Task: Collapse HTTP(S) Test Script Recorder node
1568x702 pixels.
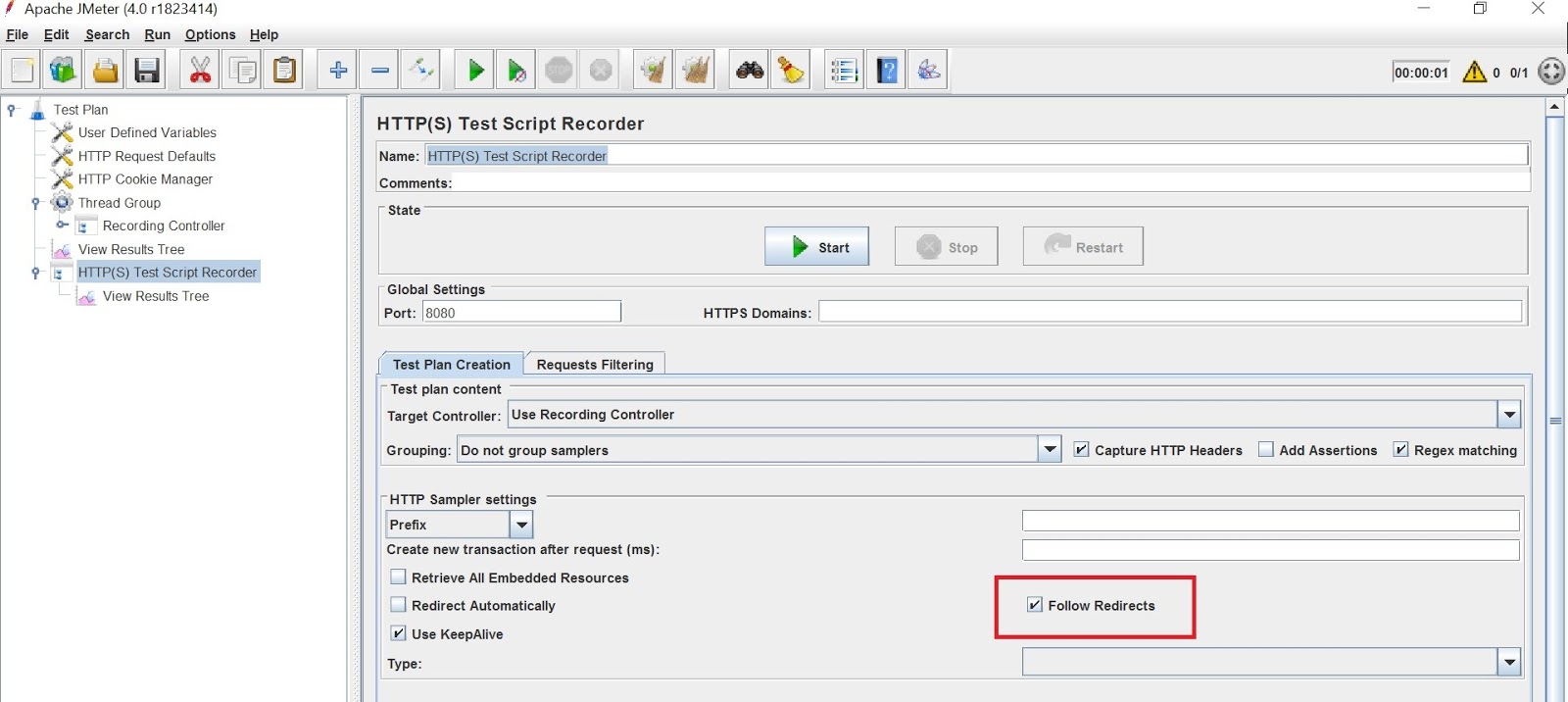Action: (35, 273)
